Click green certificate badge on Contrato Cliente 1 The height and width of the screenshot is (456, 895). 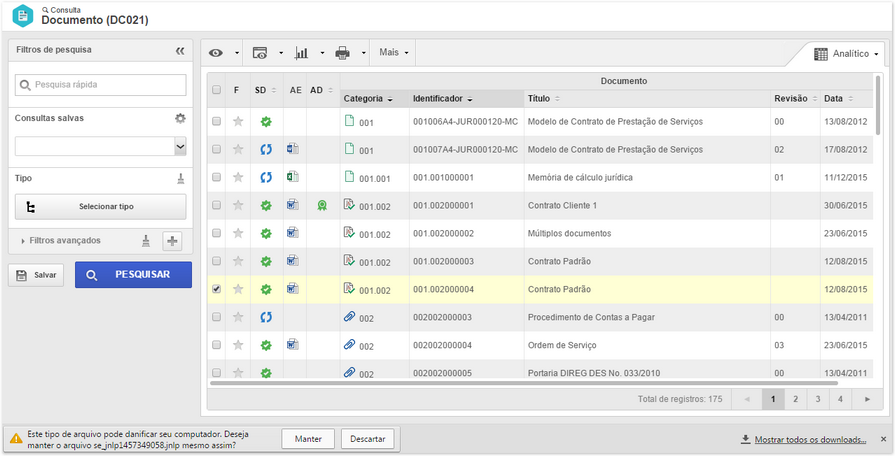click(322, 206)
